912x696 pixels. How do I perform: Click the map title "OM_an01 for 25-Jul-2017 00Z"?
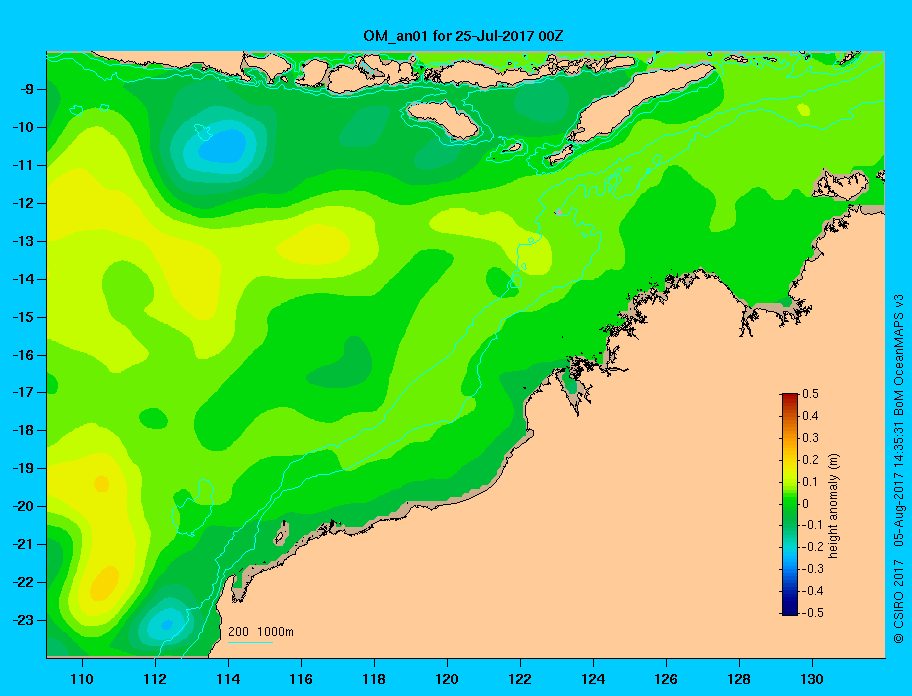tap(463, 36)
